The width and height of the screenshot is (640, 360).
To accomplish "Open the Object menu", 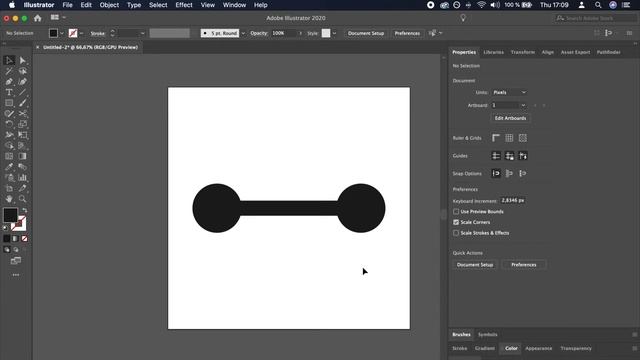I will point(109,5).
